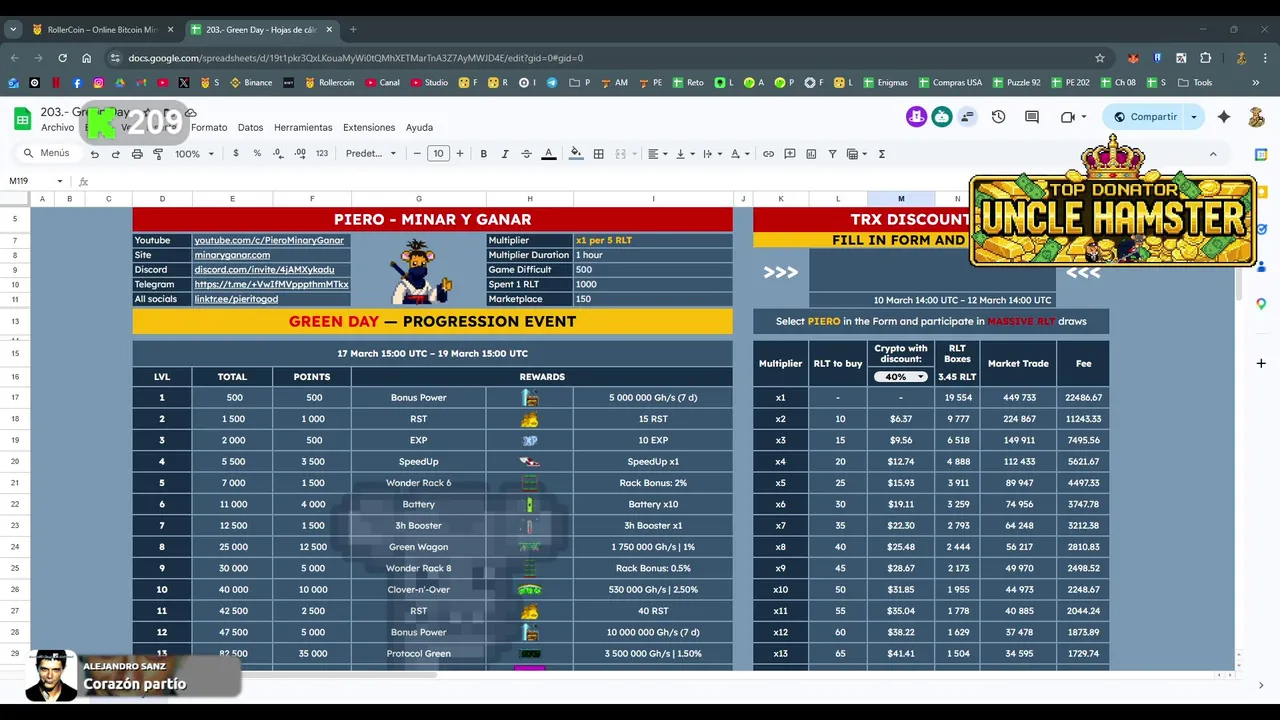Open the 40% discount dropdown cell

pyautogui.click(x=900, y=377)
